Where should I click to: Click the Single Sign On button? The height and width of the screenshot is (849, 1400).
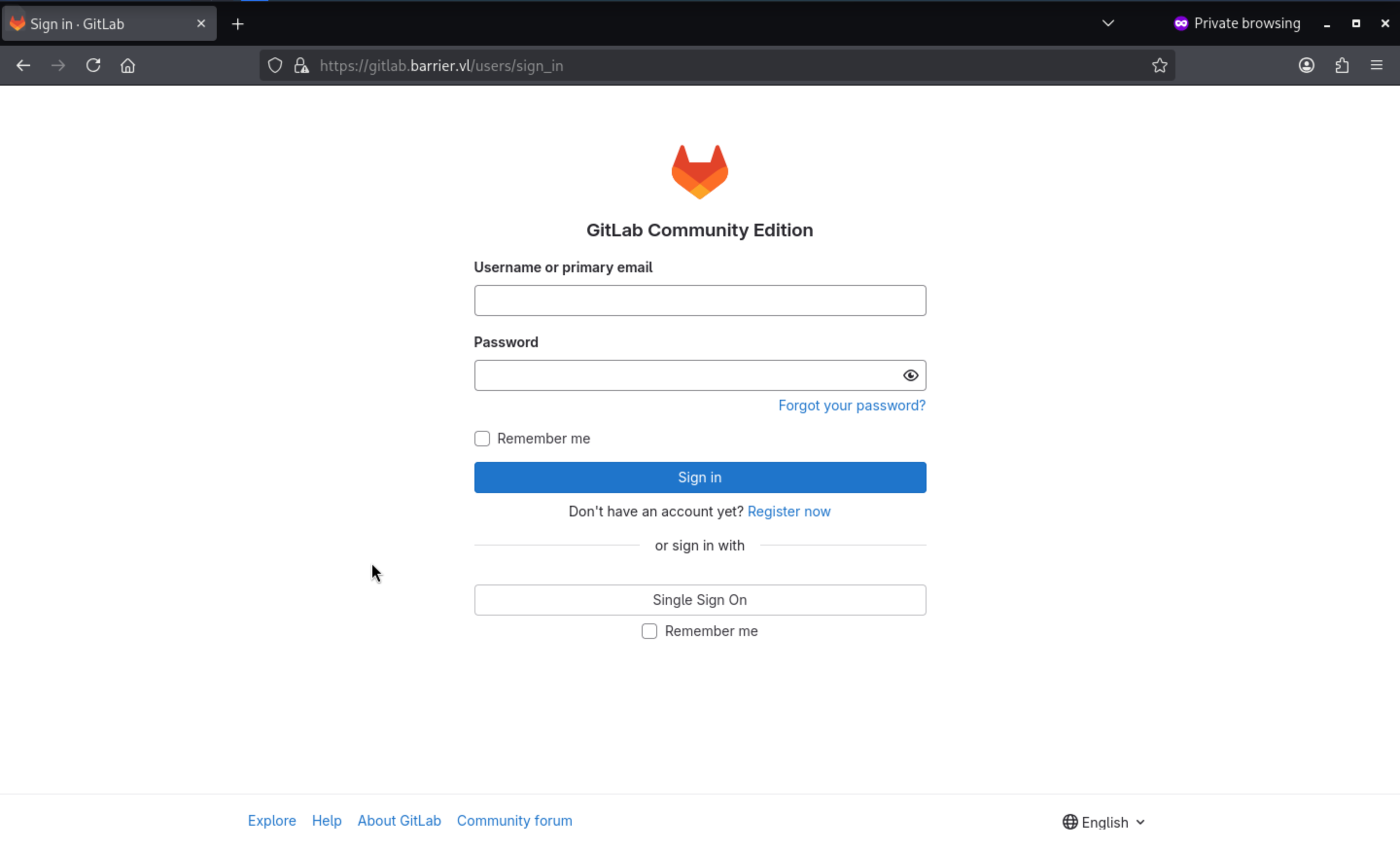point(700,600)
